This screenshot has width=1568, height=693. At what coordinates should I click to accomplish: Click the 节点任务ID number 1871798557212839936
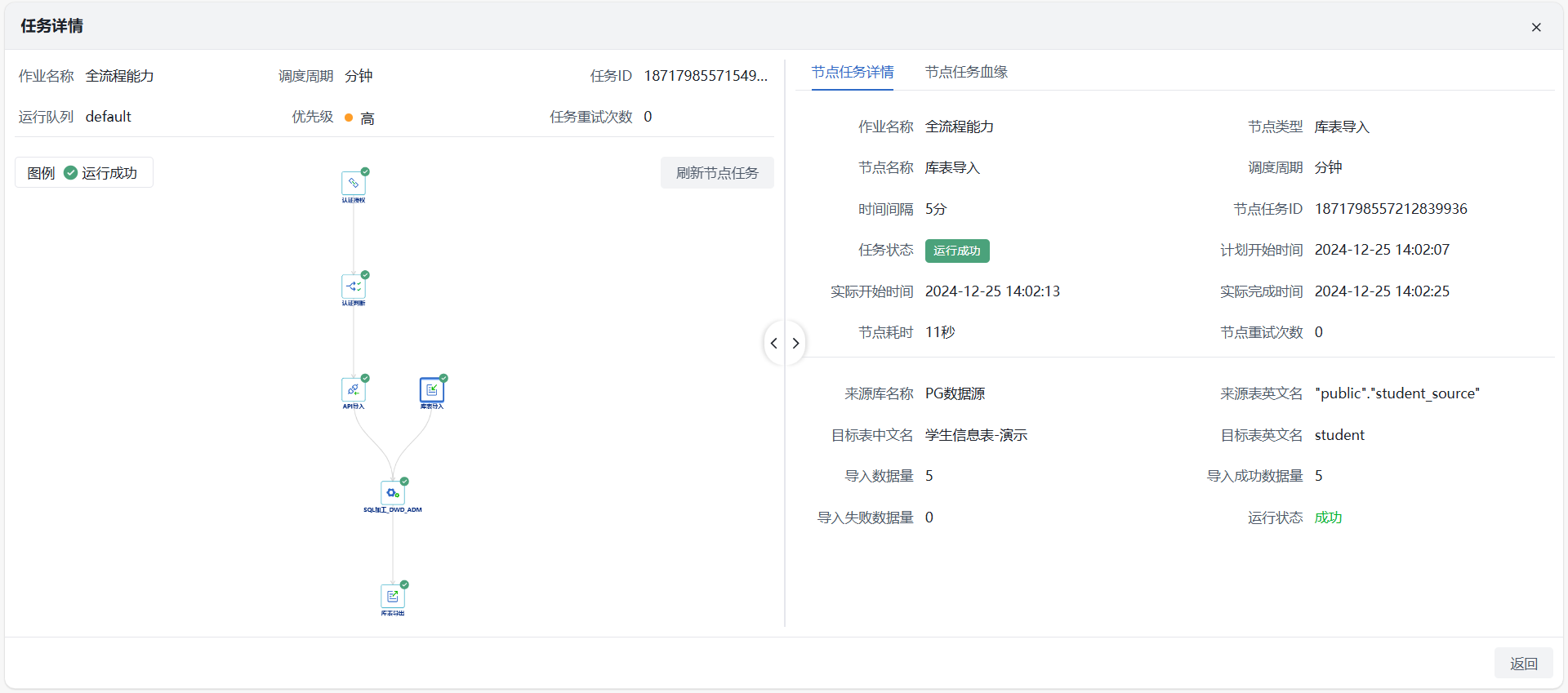tap(1390, 209)
